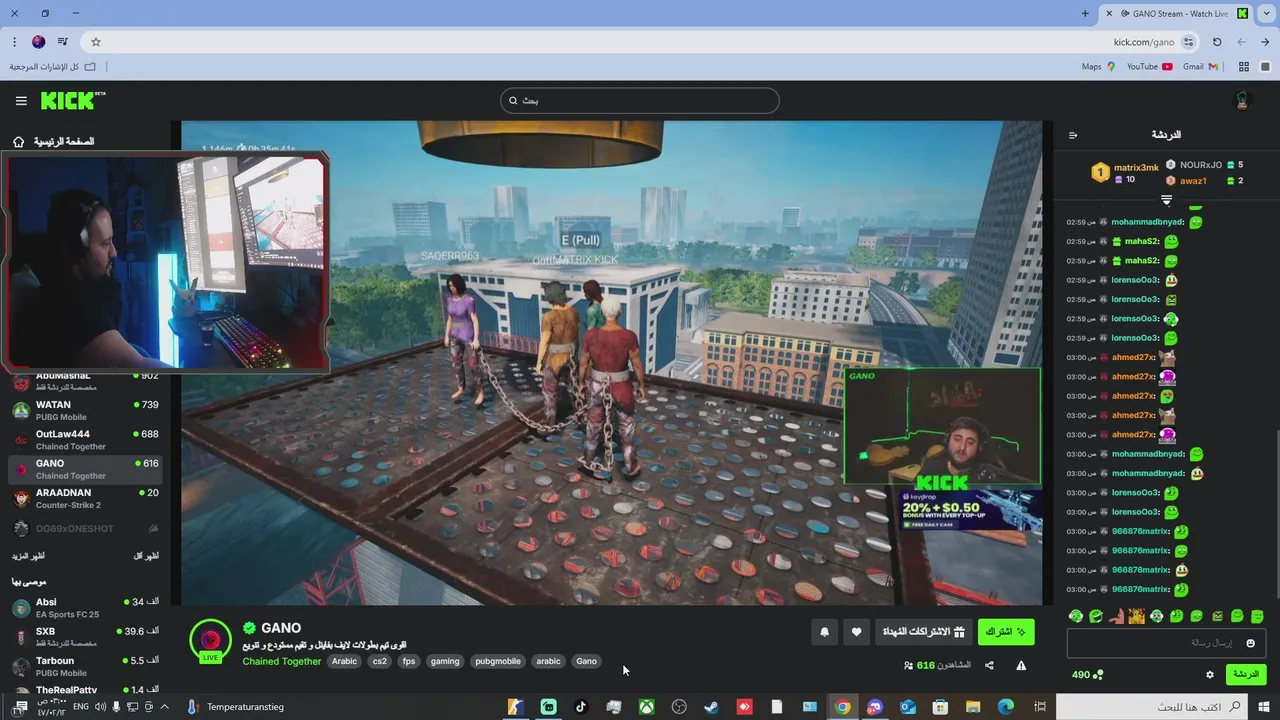The image size is (1280, 720).
Task: Bookmark page with star icon
Action: pyautogui.click(x=96, y=42)
